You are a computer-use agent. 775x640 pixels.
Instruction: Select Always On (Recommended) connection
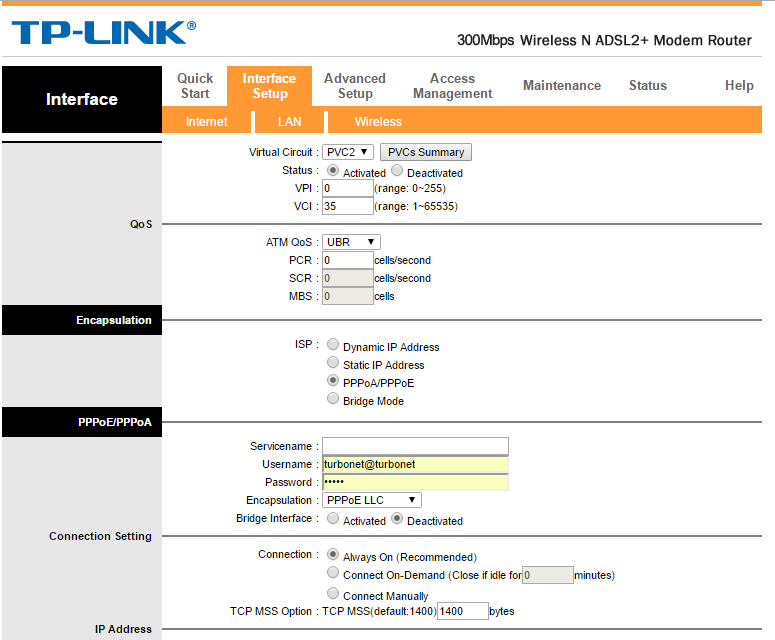point(333,554)
